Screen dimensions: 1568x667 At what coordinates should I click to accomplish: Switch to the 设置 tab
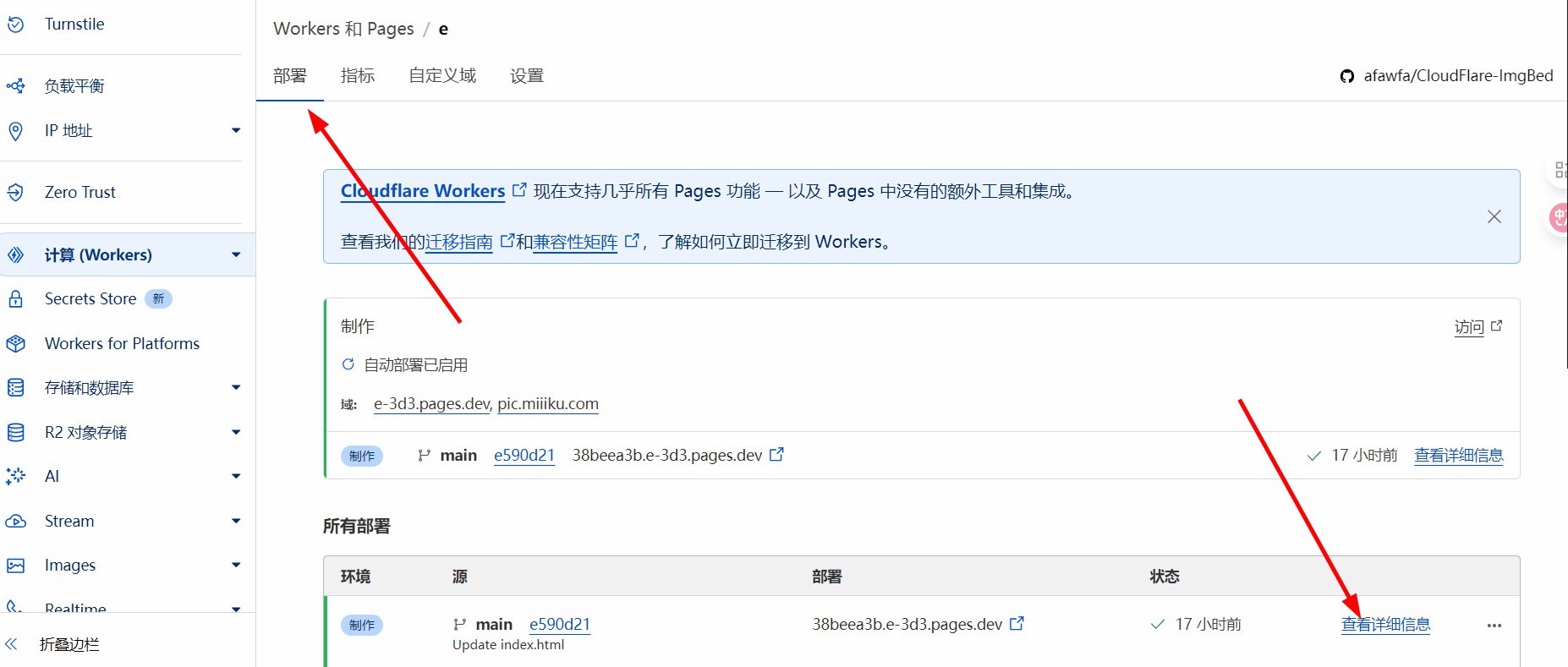coord(527,76)
